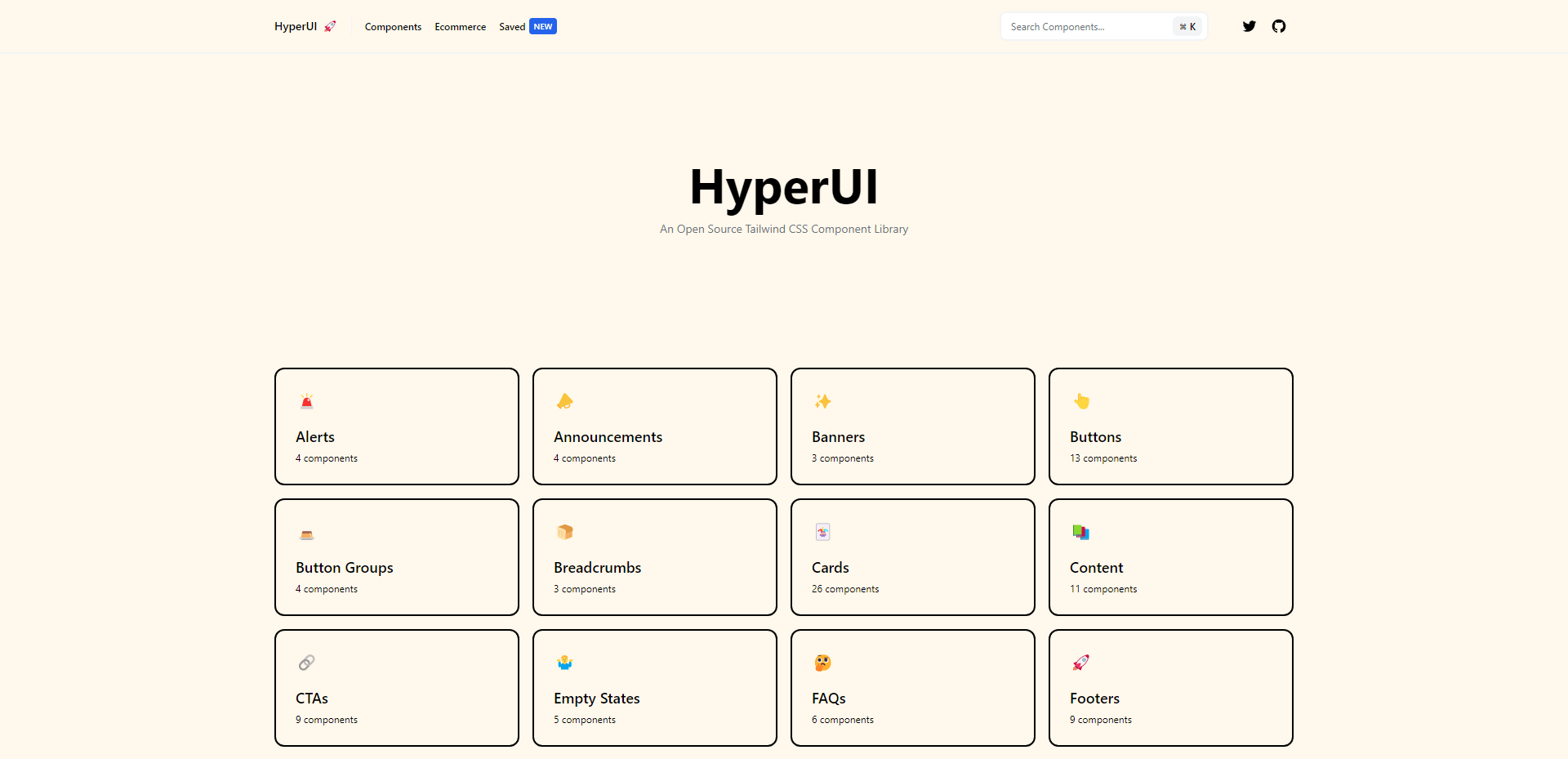Click the rocket emoji beside HyperUI logo
The image size is (1568, 759).
pyautogui.click(x=330, y=26)
